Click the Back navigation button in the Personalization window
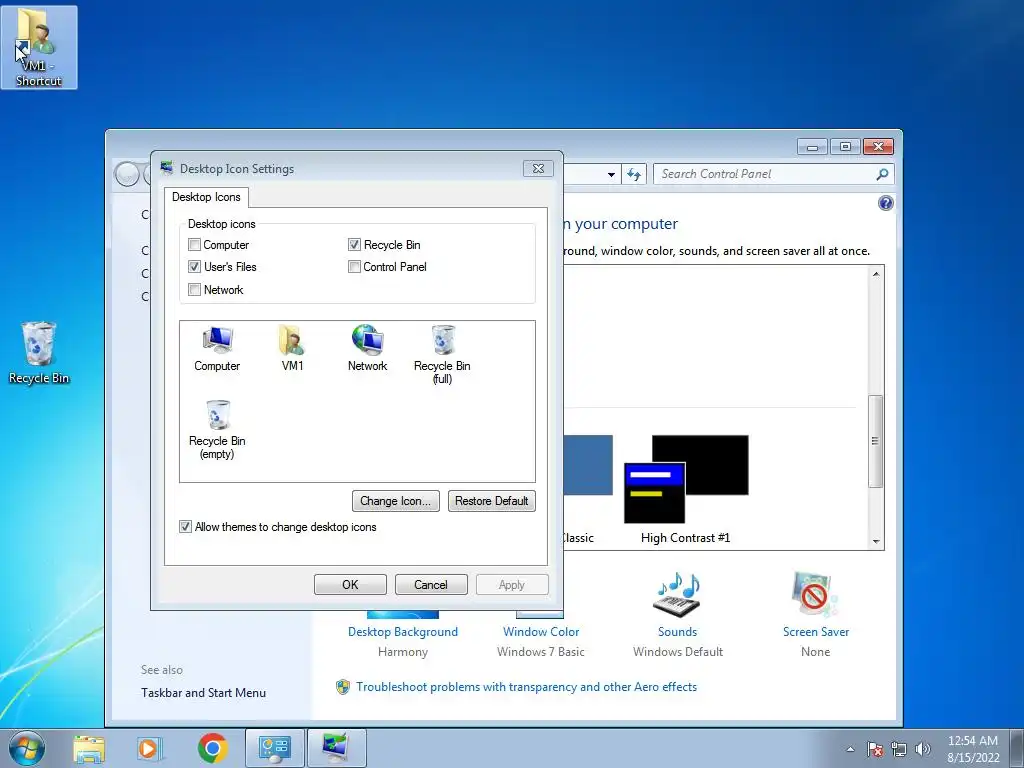The height and width of the screenshot is (768, 1024). click(x=127, y=174)
